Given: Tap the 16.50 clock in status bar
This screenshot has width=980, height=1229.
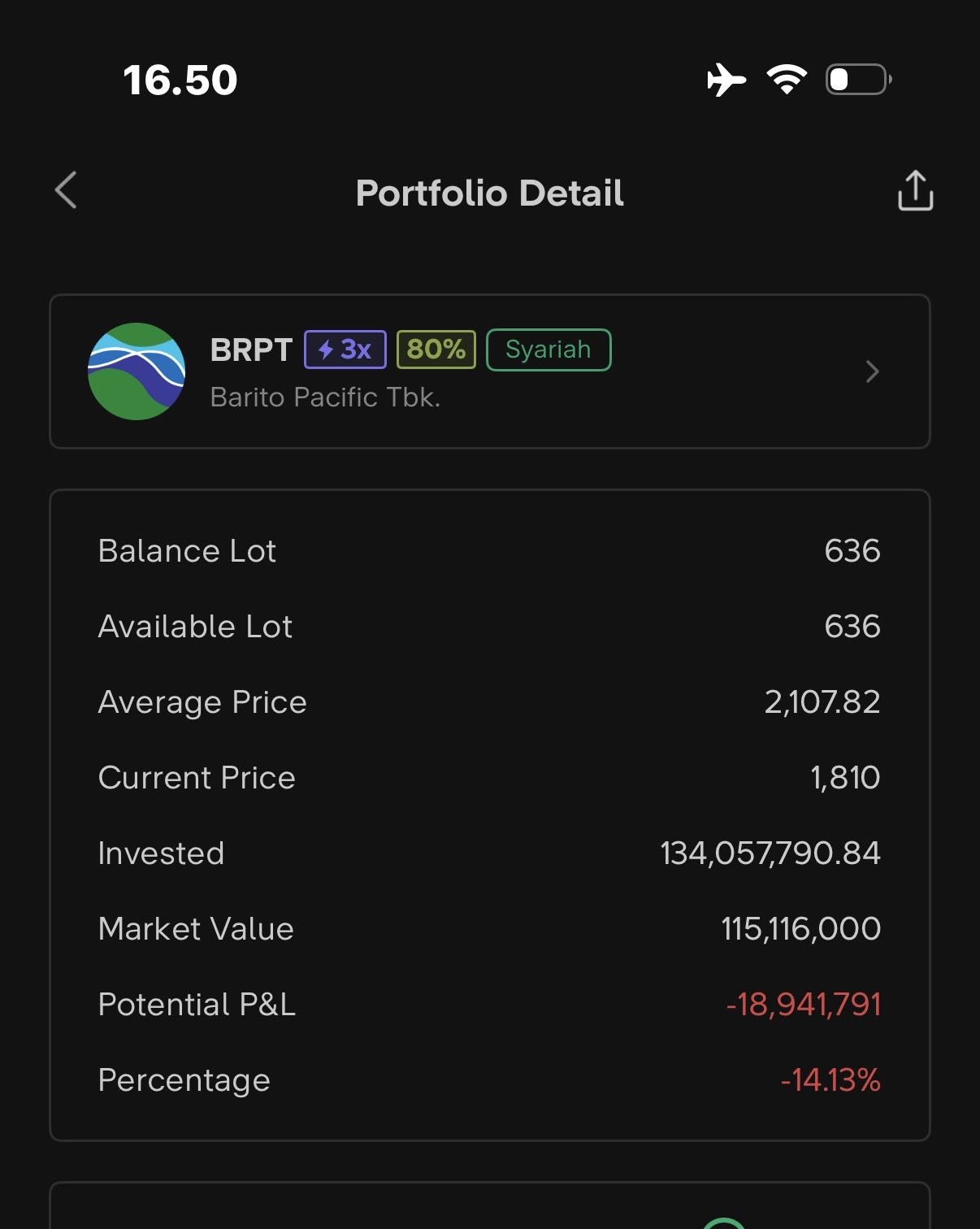Looking at the screenshot, I should point(180,80).
